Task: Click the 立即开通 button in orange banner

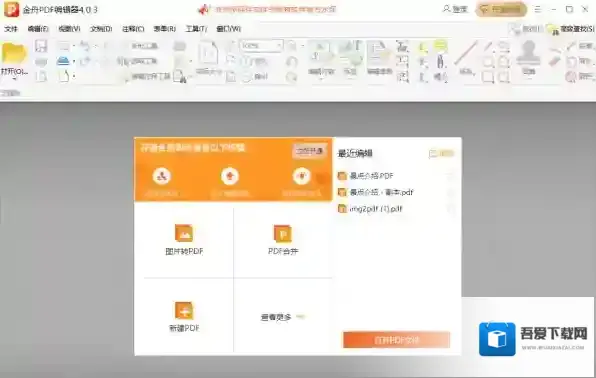Action: tap(309, 151)
